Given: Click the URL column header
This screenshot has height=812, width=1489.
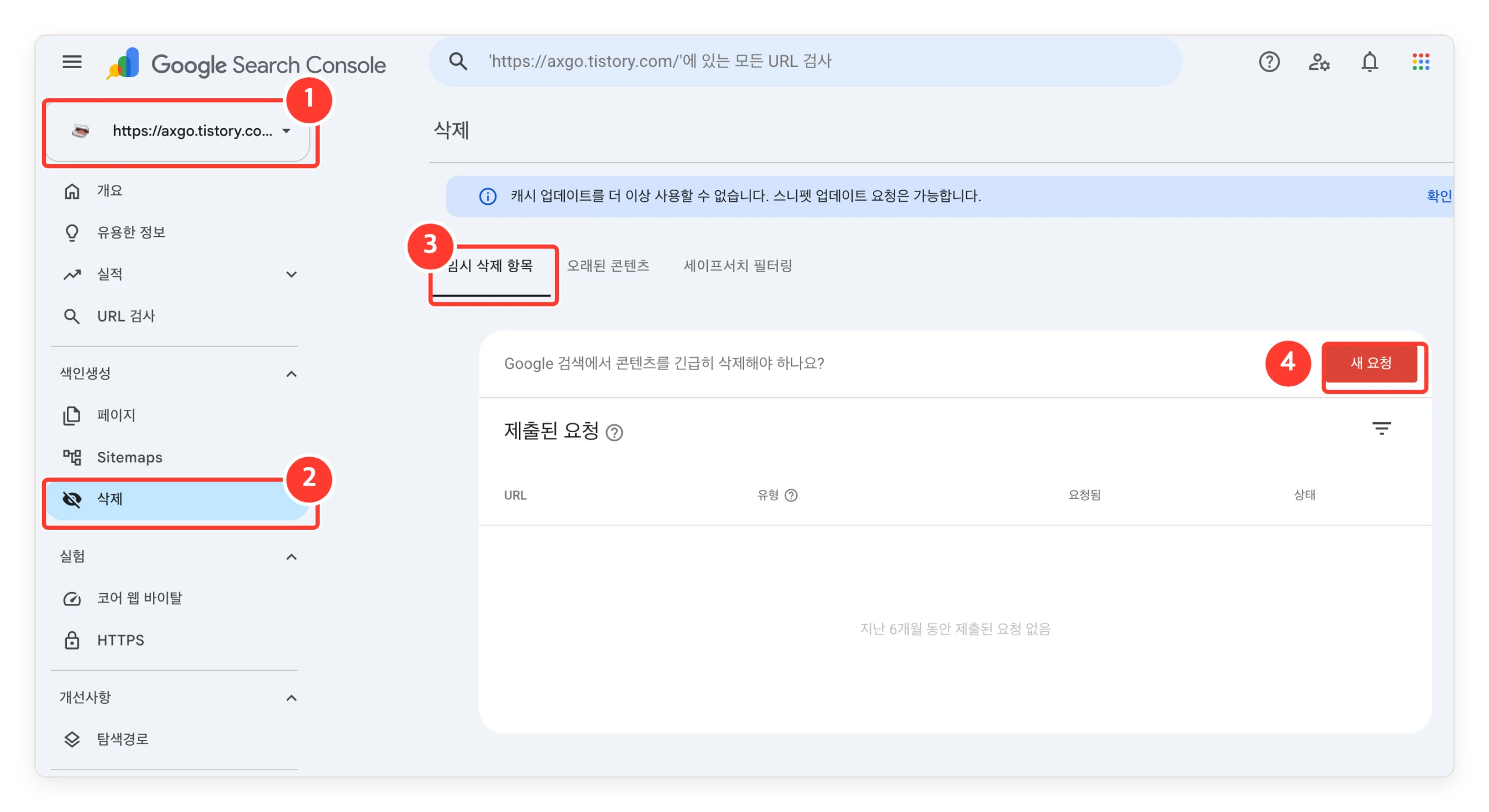Looking at the screenshot, I should 515,495.
